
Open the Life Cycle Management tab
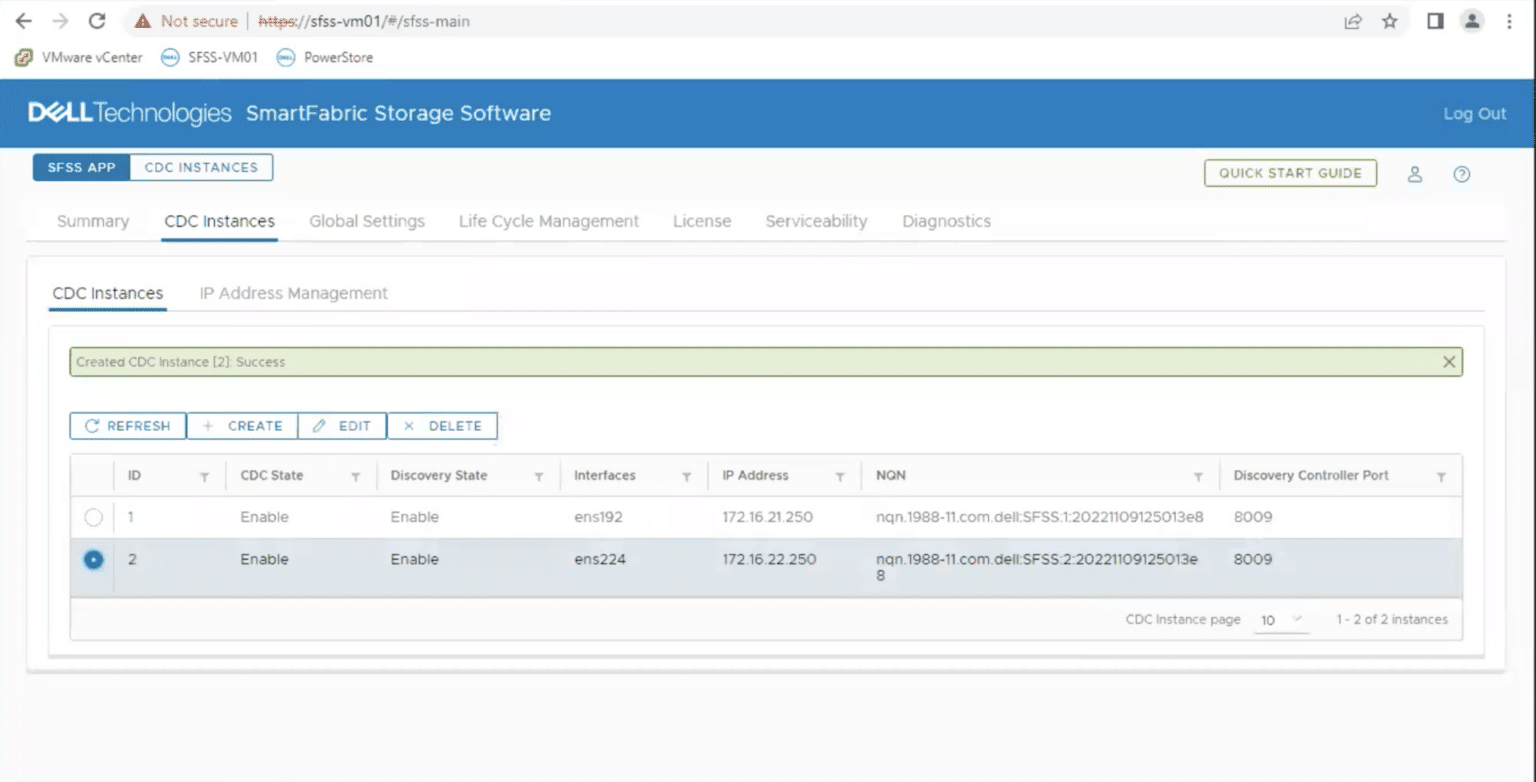coord(549,221)
